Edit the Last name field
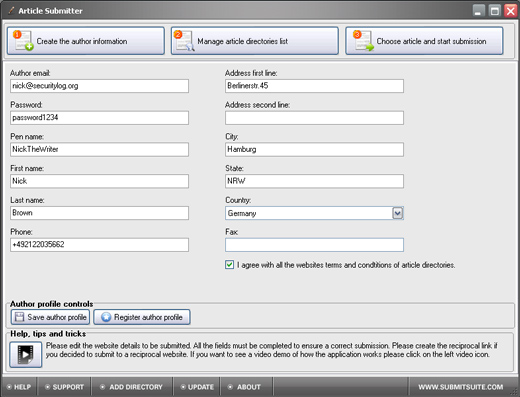 (x=99, y=213)
